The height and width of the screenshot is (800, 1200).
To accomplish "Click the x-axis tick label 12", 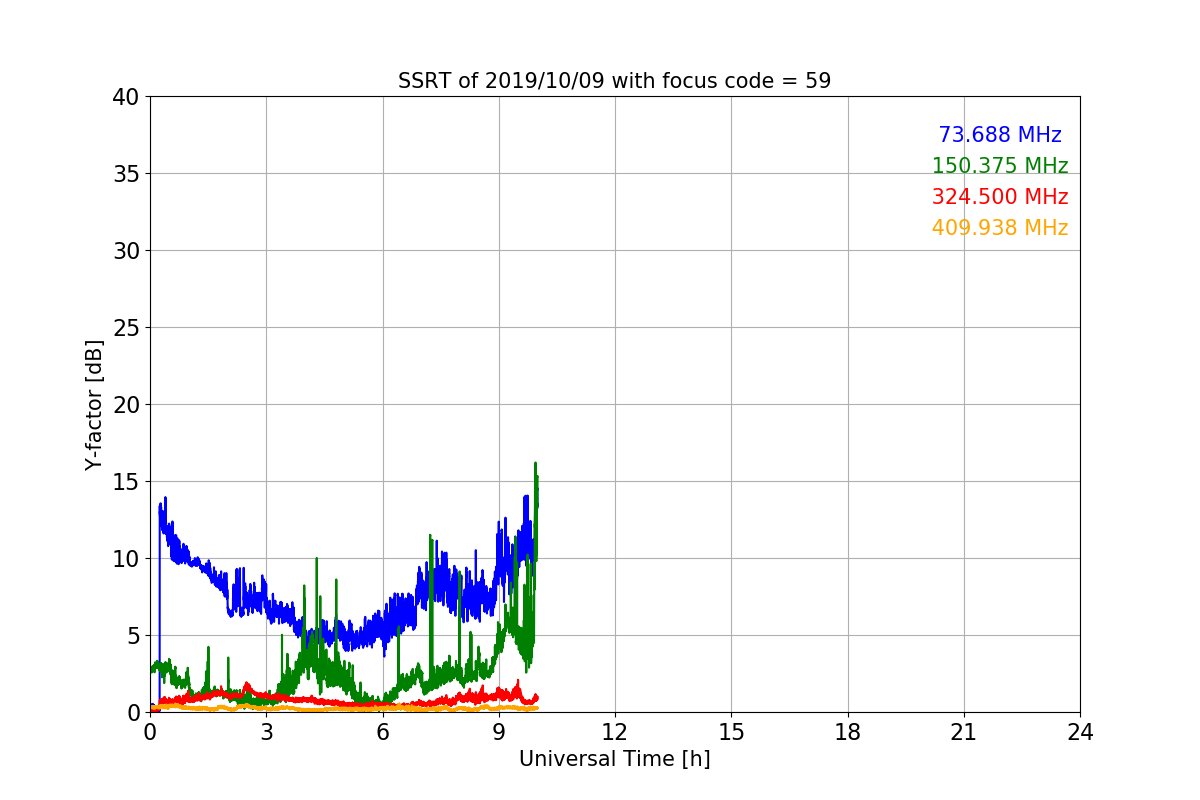I will (x=615, y=732).
